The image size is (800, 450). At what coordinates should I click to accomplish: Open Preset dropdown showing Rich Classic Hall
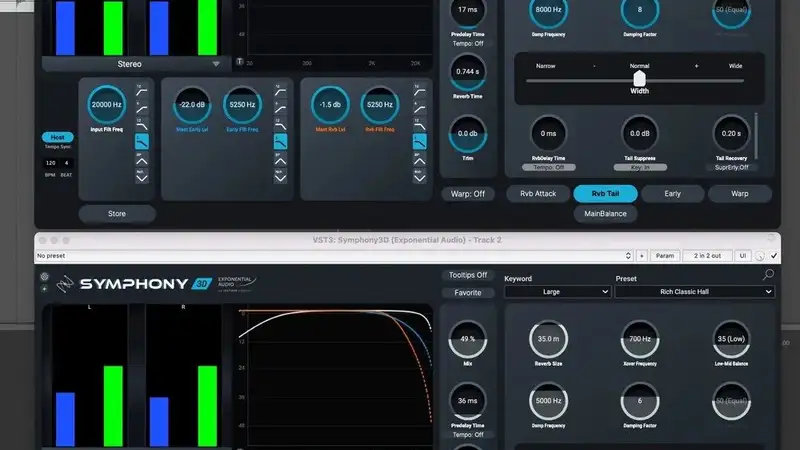pos(694,292)
